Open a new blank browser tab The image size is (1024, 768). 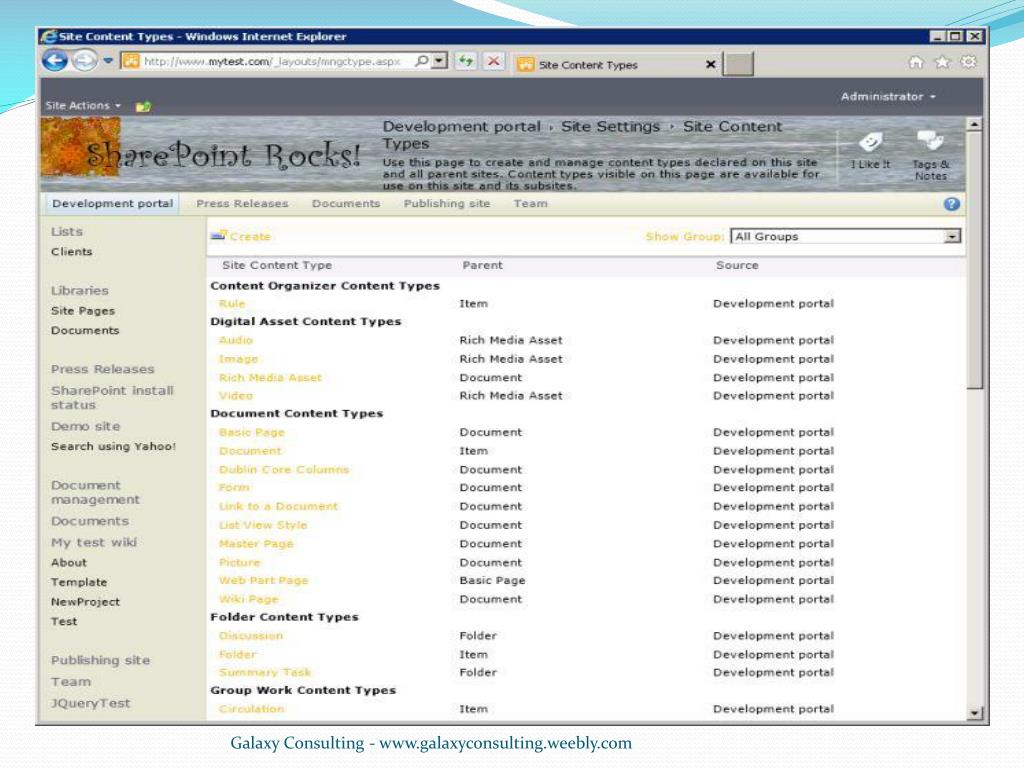pyautogui.click(x=738, y=64)
